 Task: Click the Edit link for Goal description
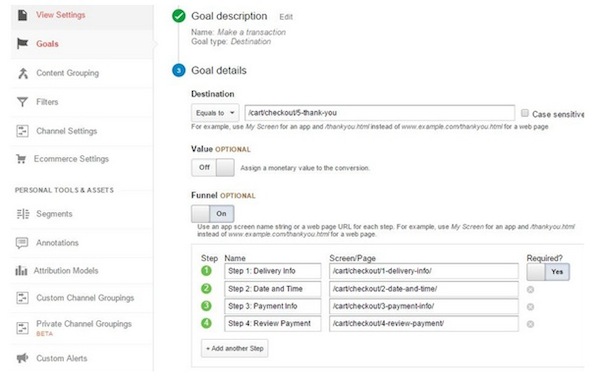[286, 17]
